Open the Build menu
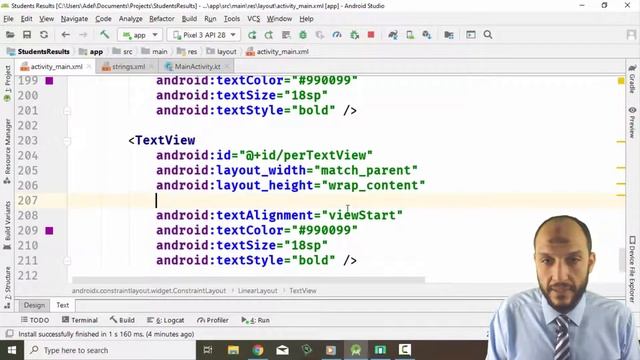640x360 pixels. tap(189, 19)
